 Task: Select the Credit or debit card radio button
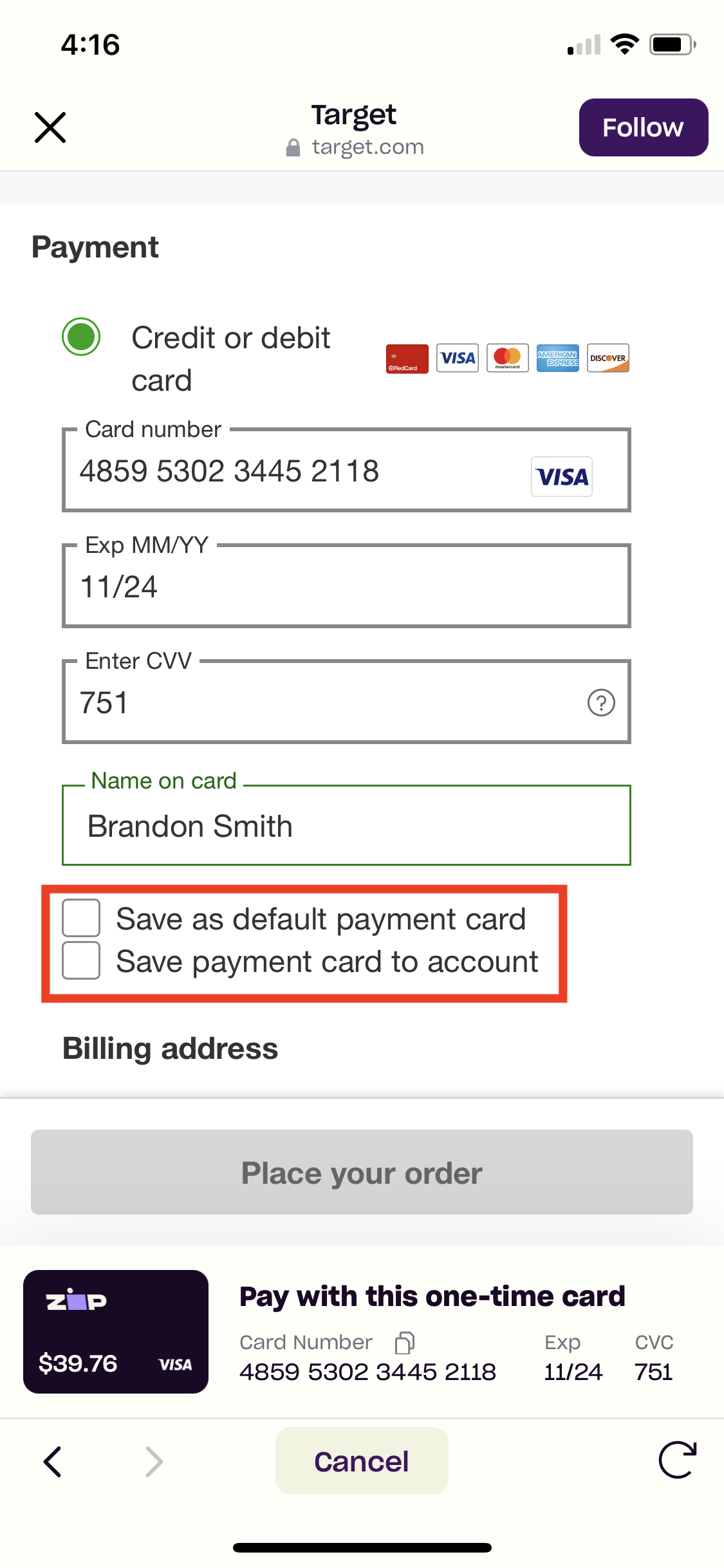pos(81,337)
